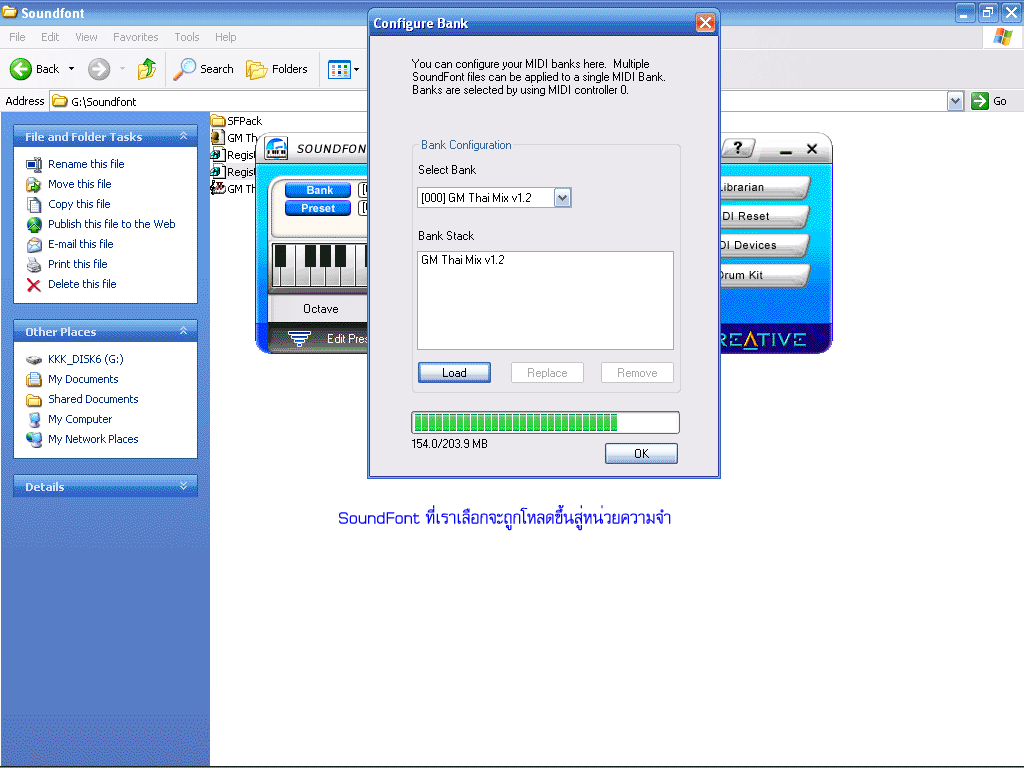1024x768 pixels.
Task: Click the My Network Places icon
Action: [34, 440]
